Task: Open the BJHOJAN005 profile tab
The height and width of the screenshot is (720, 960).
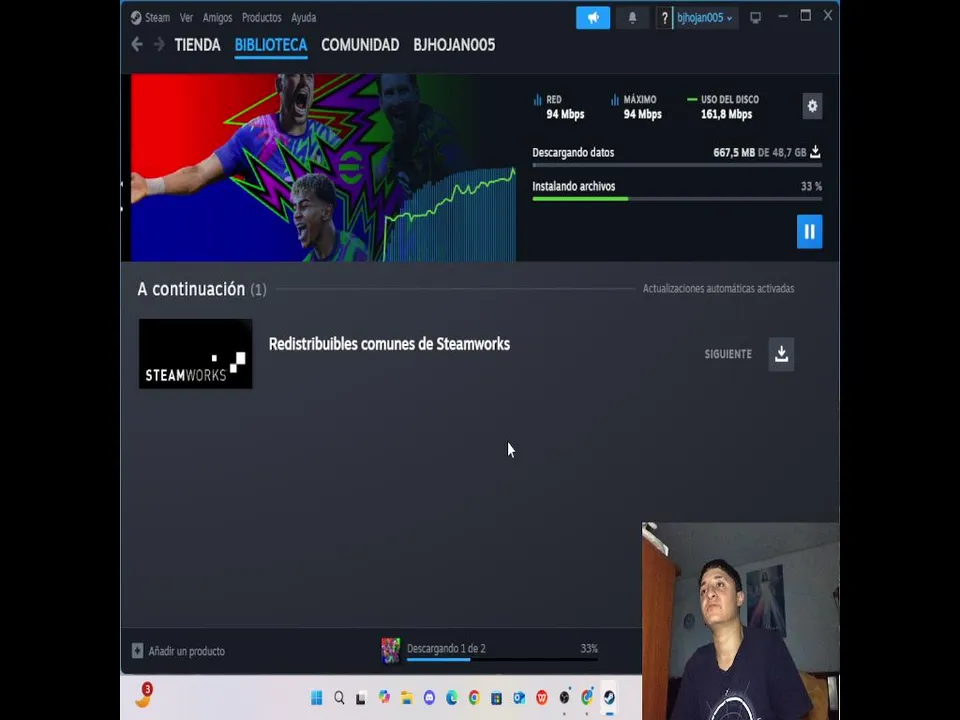Action: click(454, 45)
